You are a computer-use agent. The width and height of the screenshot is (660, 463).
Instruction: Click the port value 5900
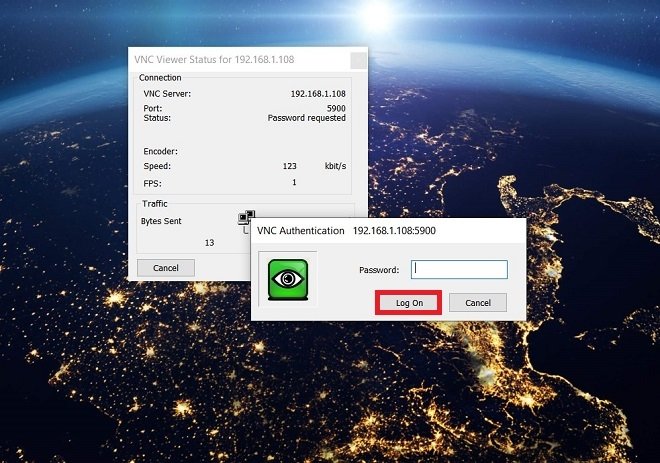click(x=336, y=108)
